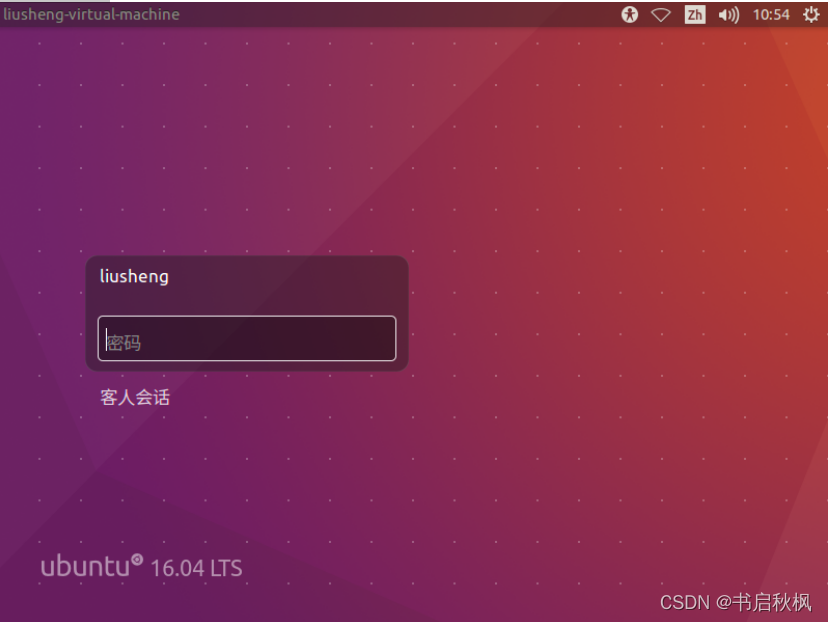This screenshot has width=828, height=622.
Task: Open the power session gear menu
Action: (811, 14)
